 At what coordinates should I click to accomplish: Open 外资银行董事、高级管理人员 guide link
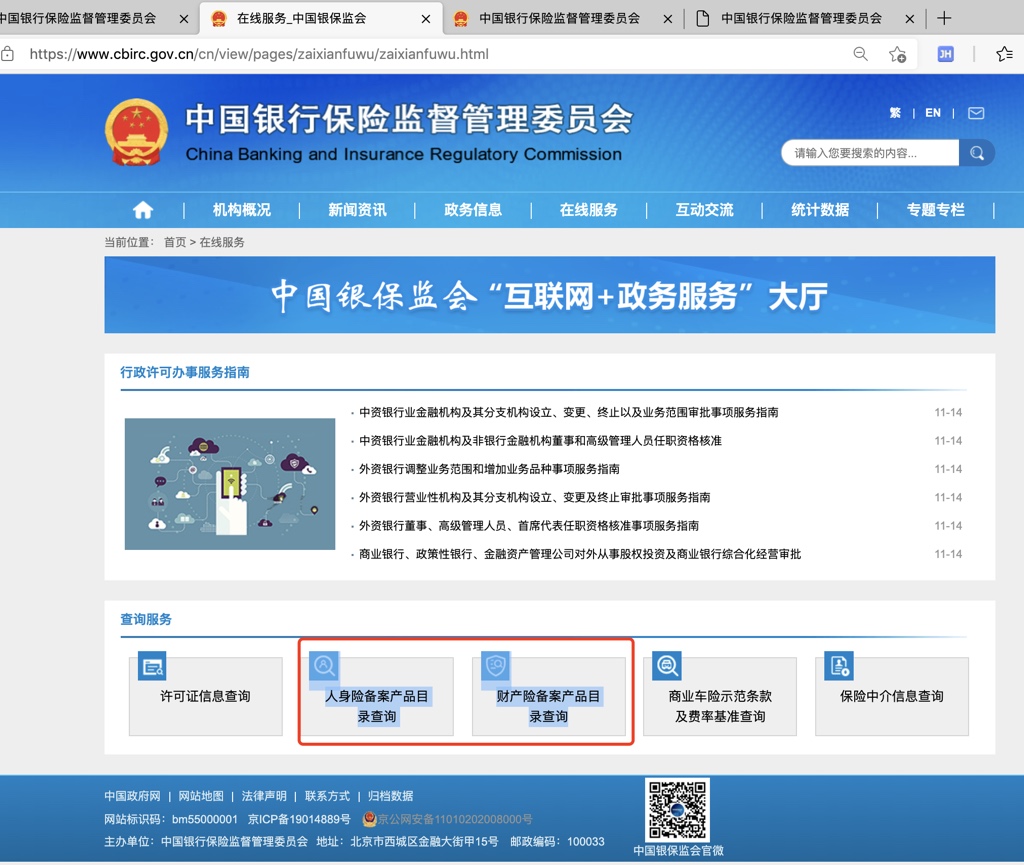pyautogui.click(x=528, y=526)
